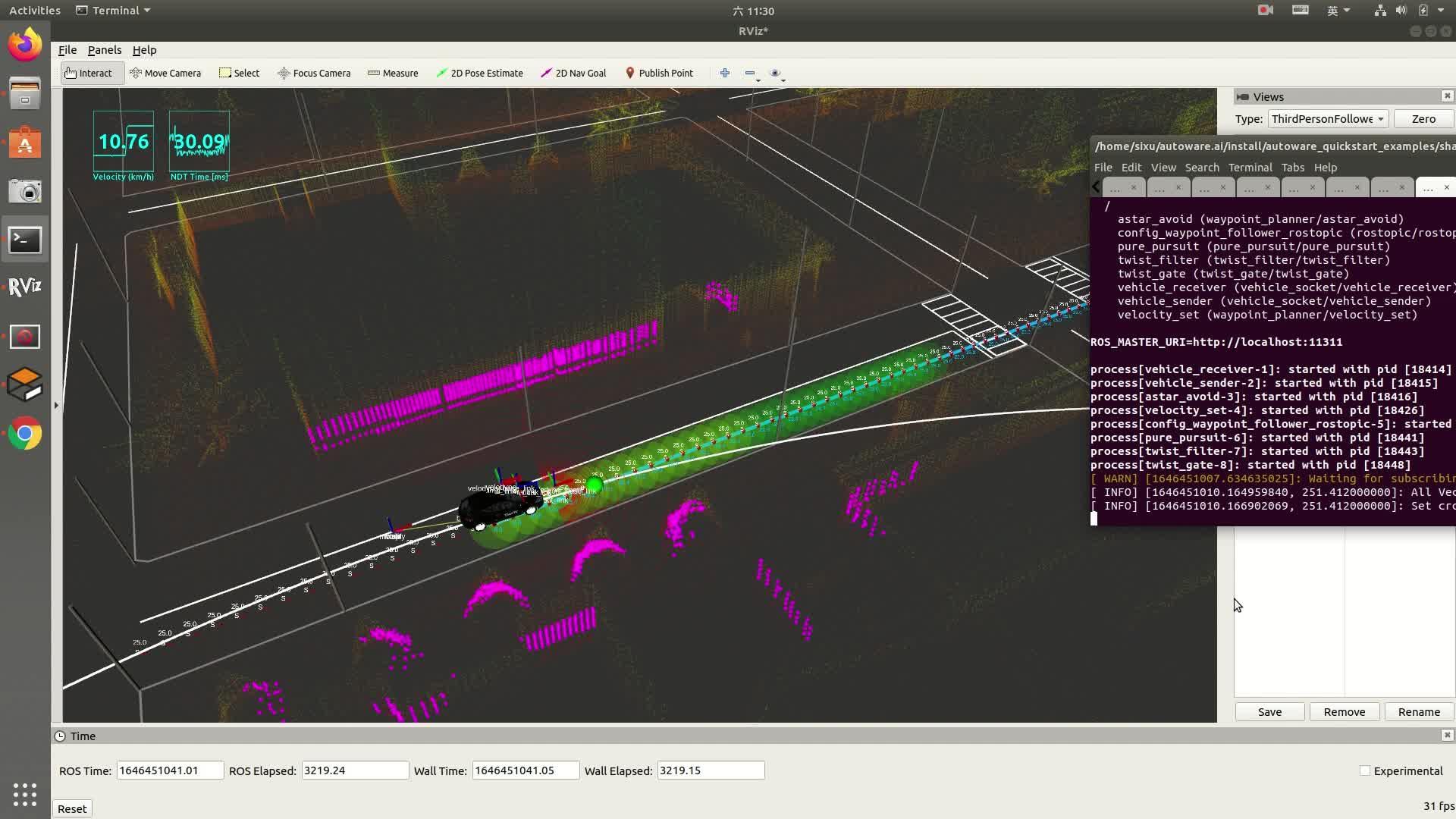The height and width of the screenshot is (819, 1456).
Task: Open the system status menu arrow
Action: click(1441, 11)
